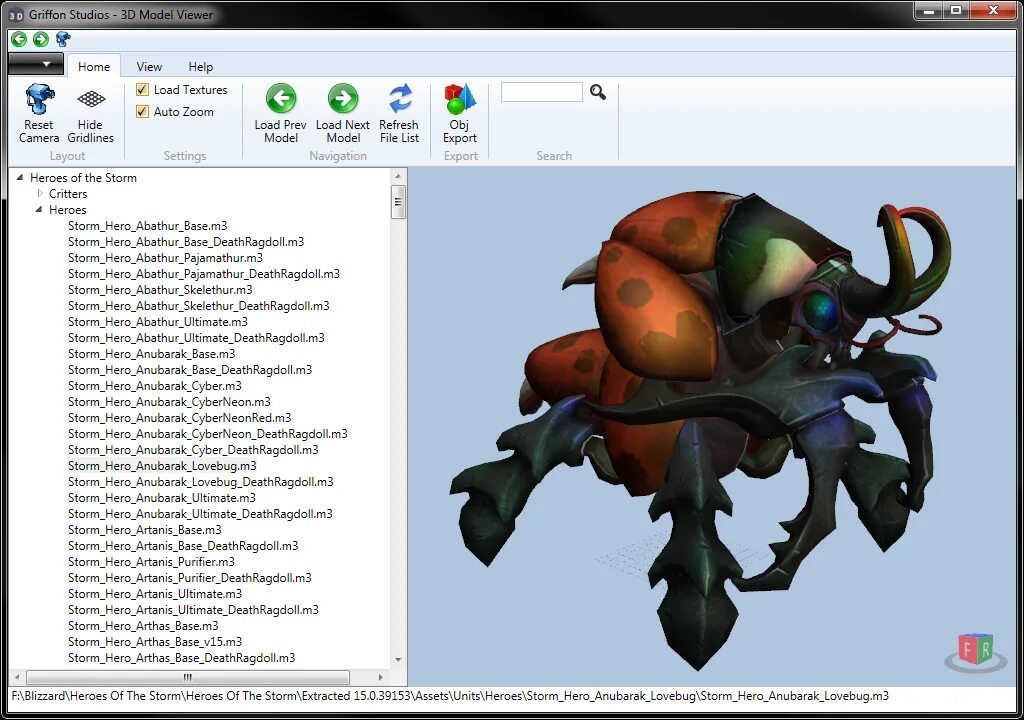Select Storm_Hero_Artanis_Ultimate.m3
Screen dimensions: 1024x720
(155, 594)
